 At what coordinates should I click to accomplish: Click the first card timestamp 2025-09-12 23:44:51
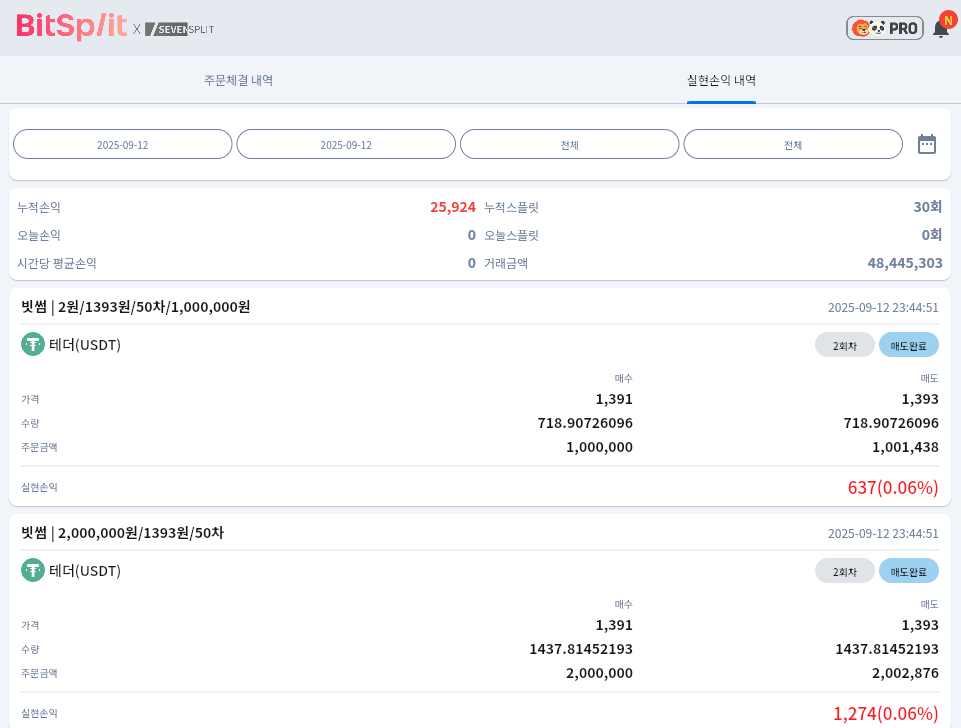pos(883,308)
